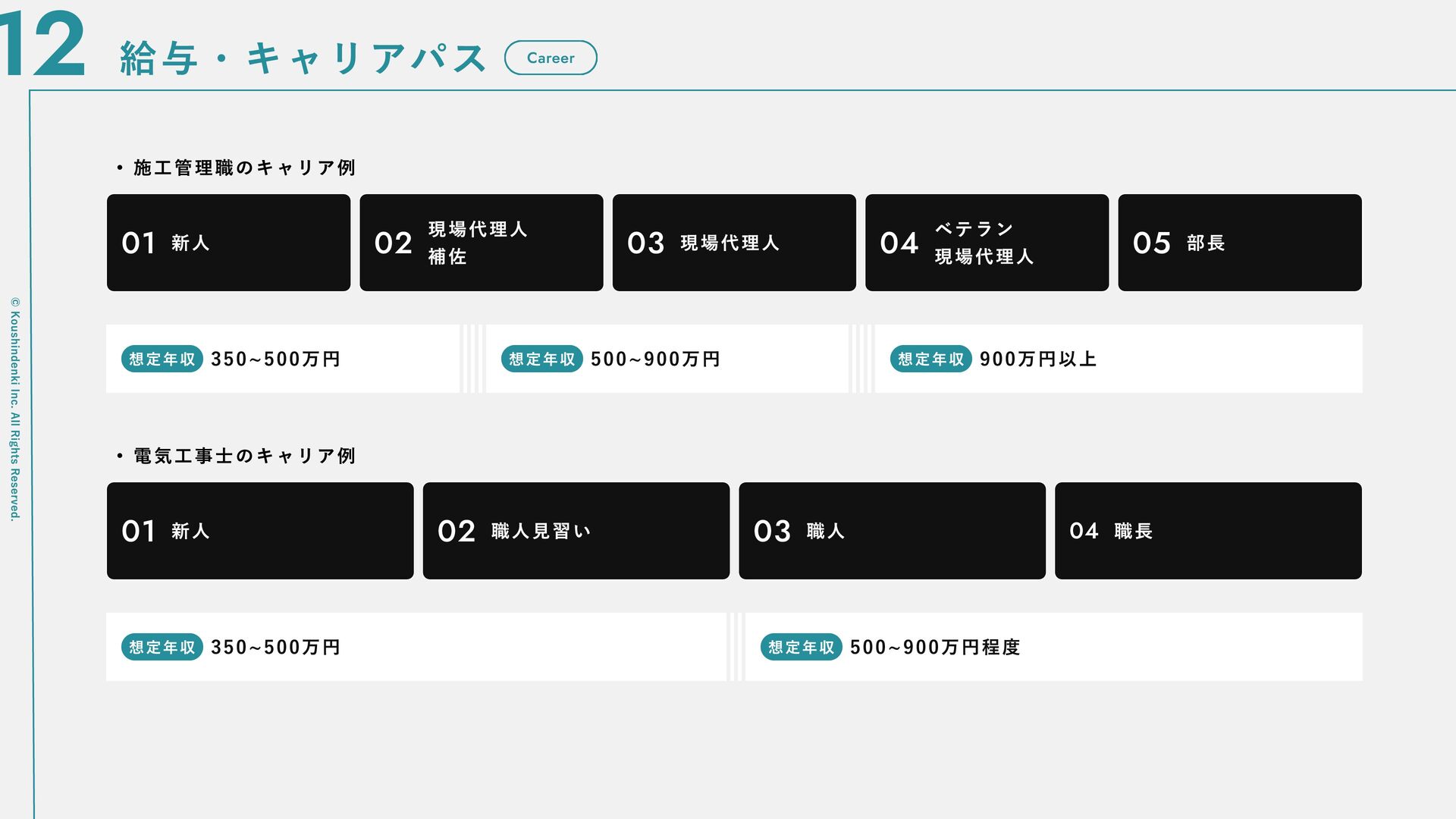Select the 02 職人見習い card

point(576,531)
